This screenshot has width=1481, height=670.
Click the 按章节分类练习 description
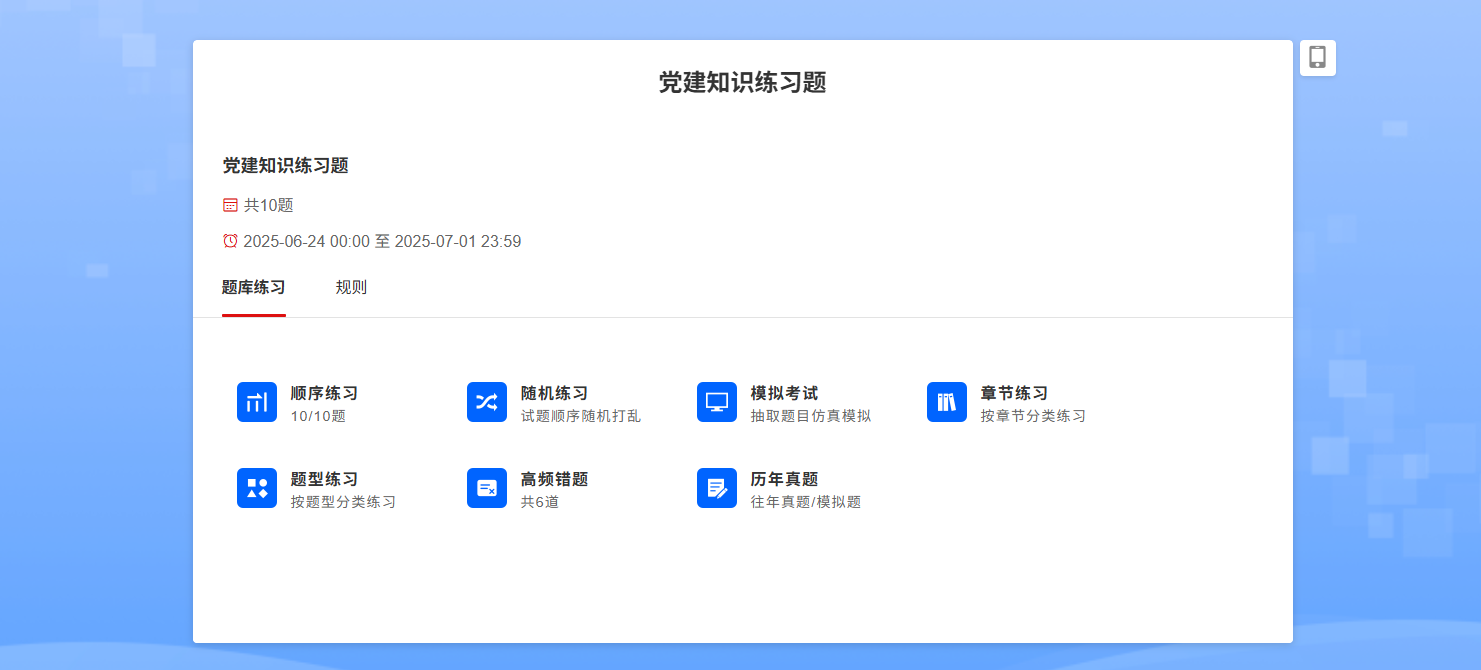(x=1033, y=416)
